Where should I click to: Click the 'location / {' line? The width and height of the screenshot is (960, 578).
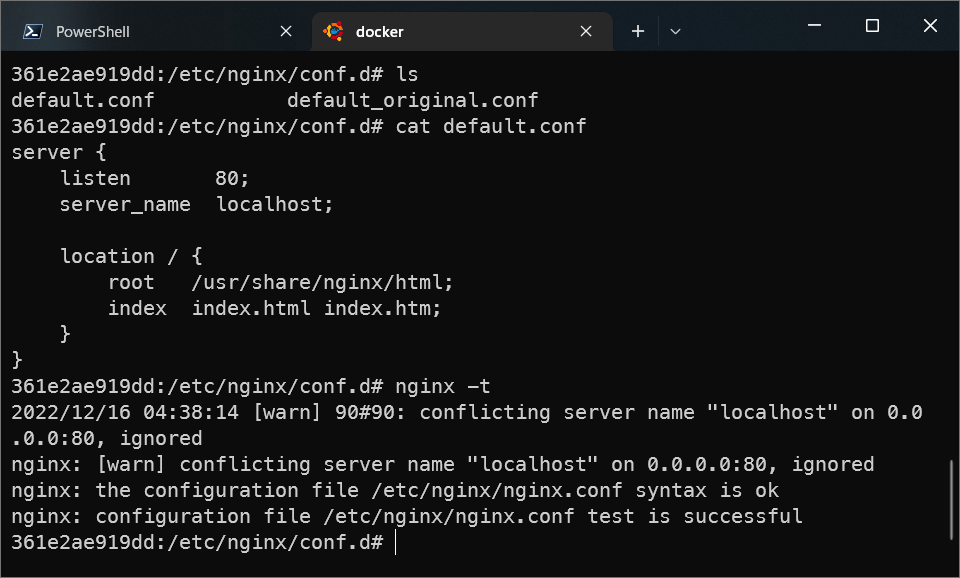tap(131, 257)
